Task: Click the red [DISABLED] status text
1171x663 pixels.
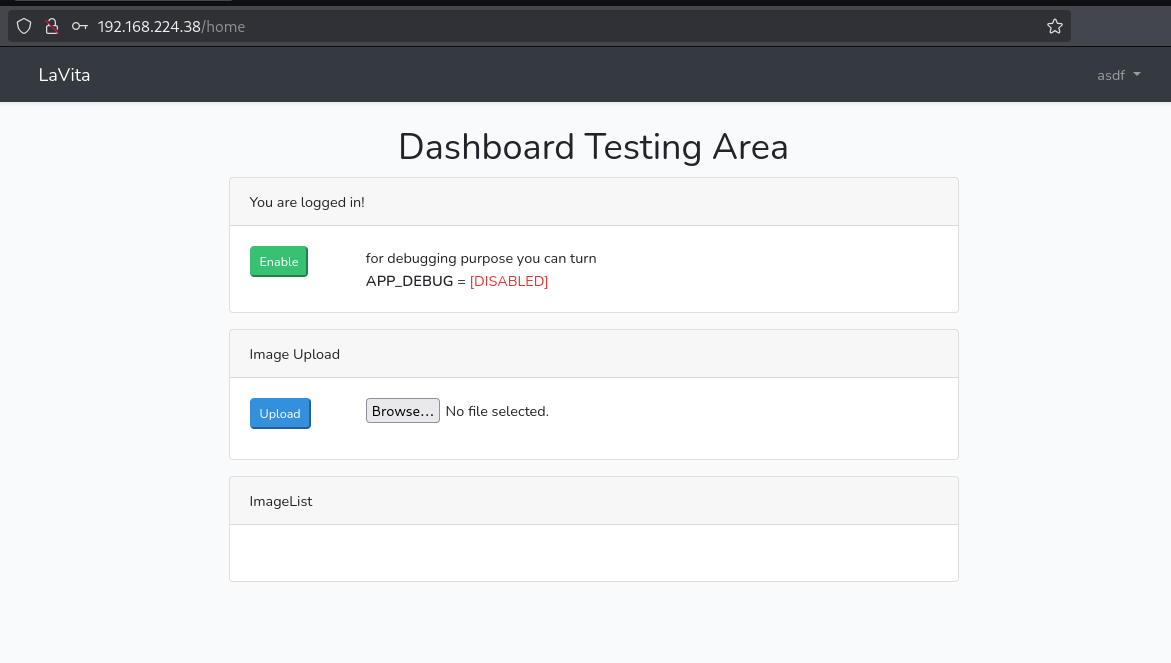Action: [x=509, y=281]
